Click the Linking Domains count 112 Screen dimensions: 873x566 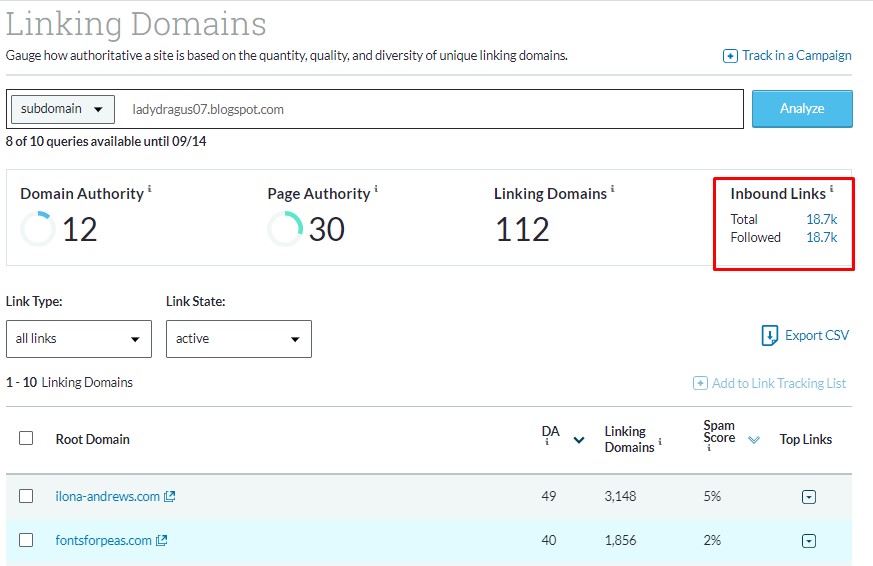coord(522,229)
